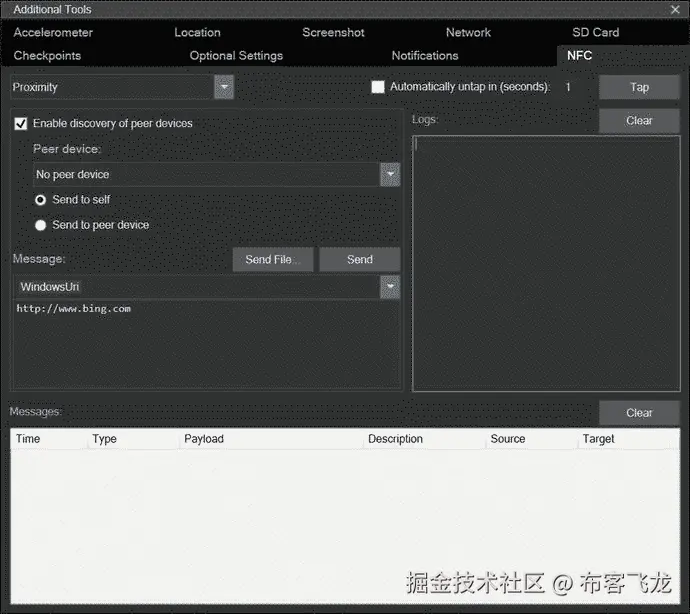Click the Send File button

coord(273,260)
